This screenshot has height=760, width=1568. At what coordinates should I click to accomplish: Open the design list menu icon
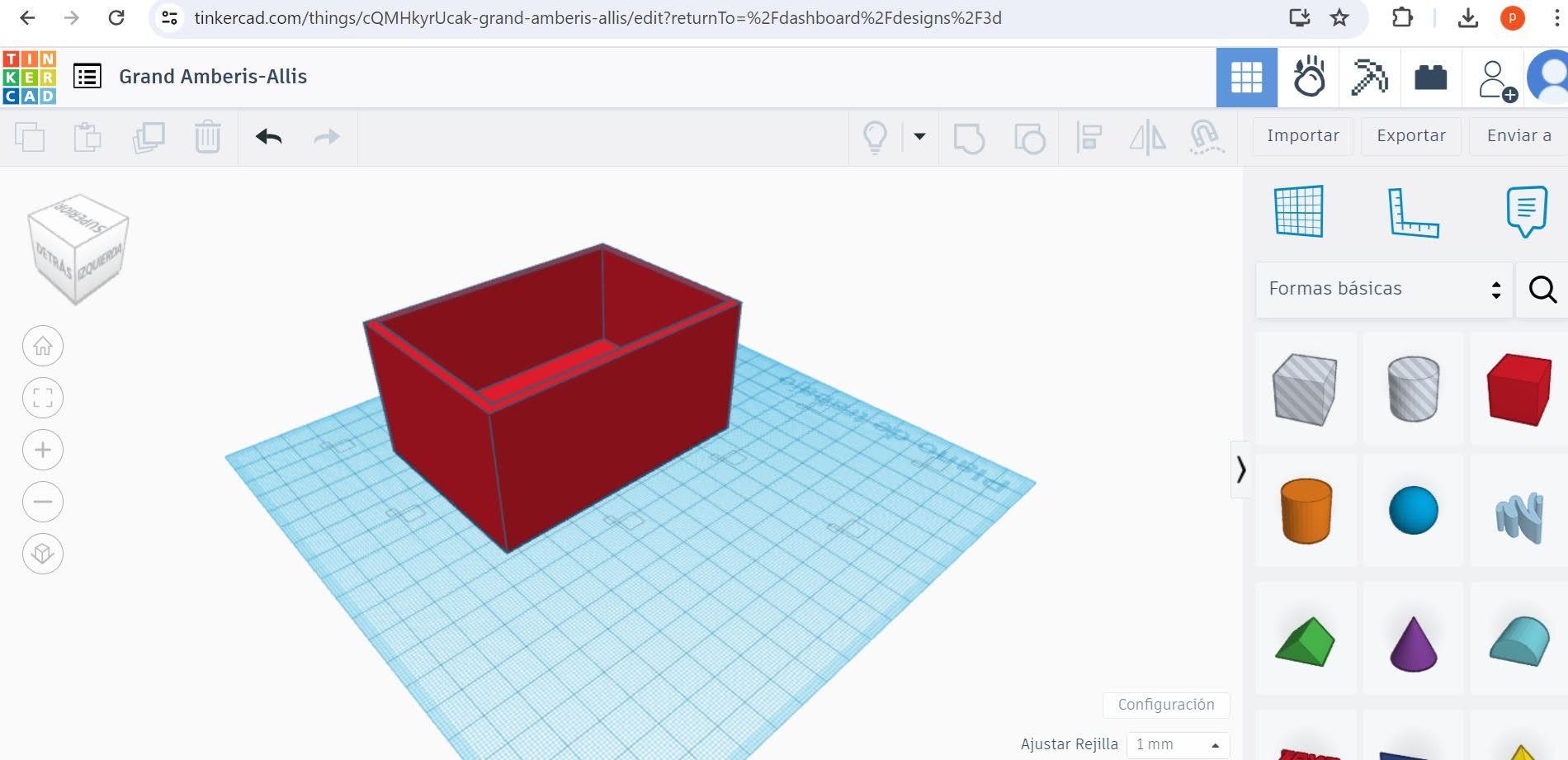87,77
